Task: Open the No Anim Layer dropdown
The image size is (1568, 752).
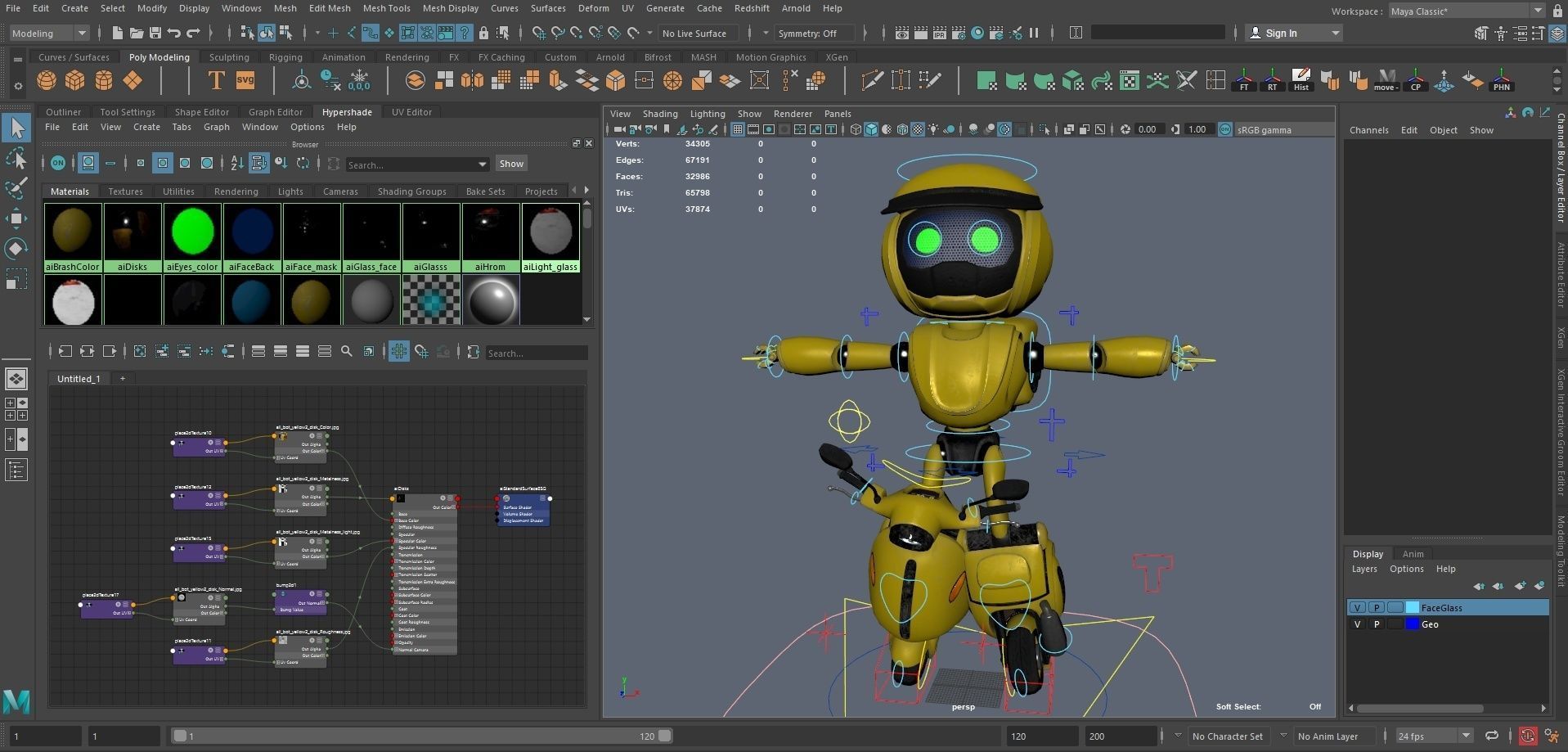Action: 1333,736
